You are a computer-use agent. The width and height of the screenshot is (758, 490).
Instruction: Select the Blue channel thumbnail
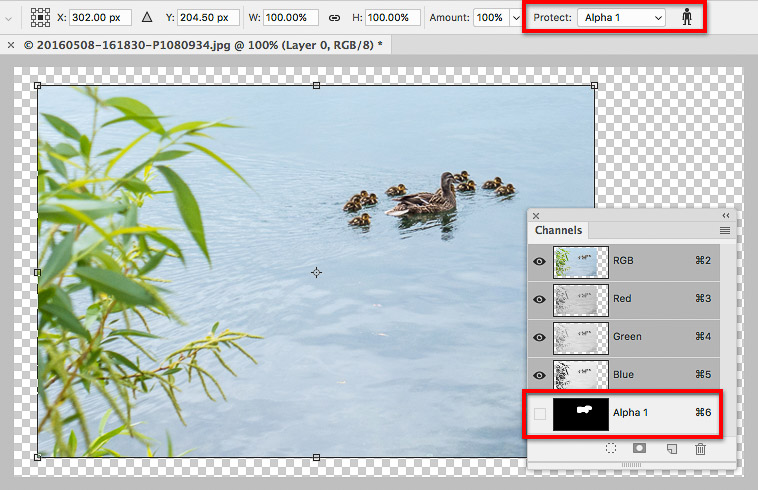[581, 375]
